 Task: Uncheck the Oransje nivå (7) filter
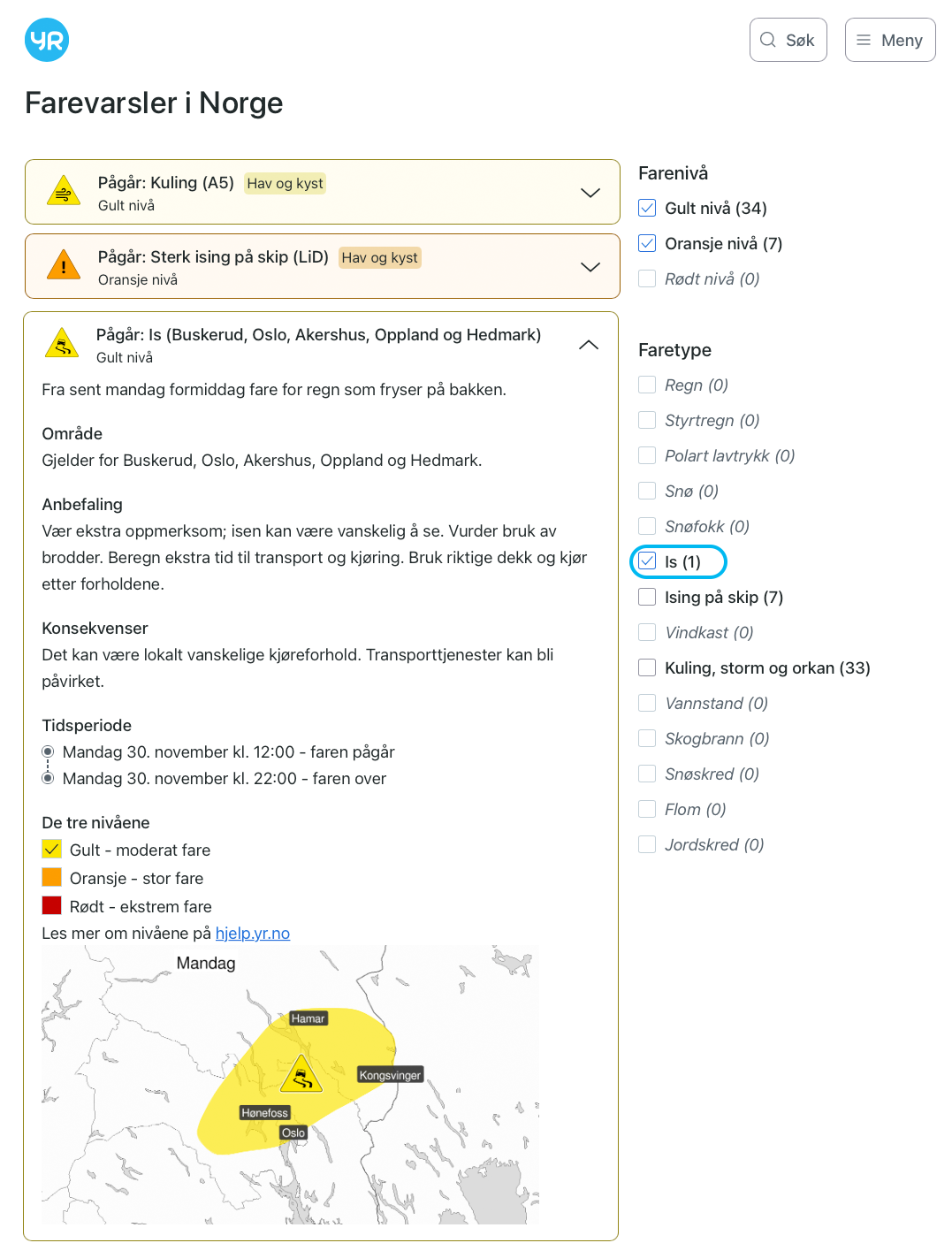[647, 243]
